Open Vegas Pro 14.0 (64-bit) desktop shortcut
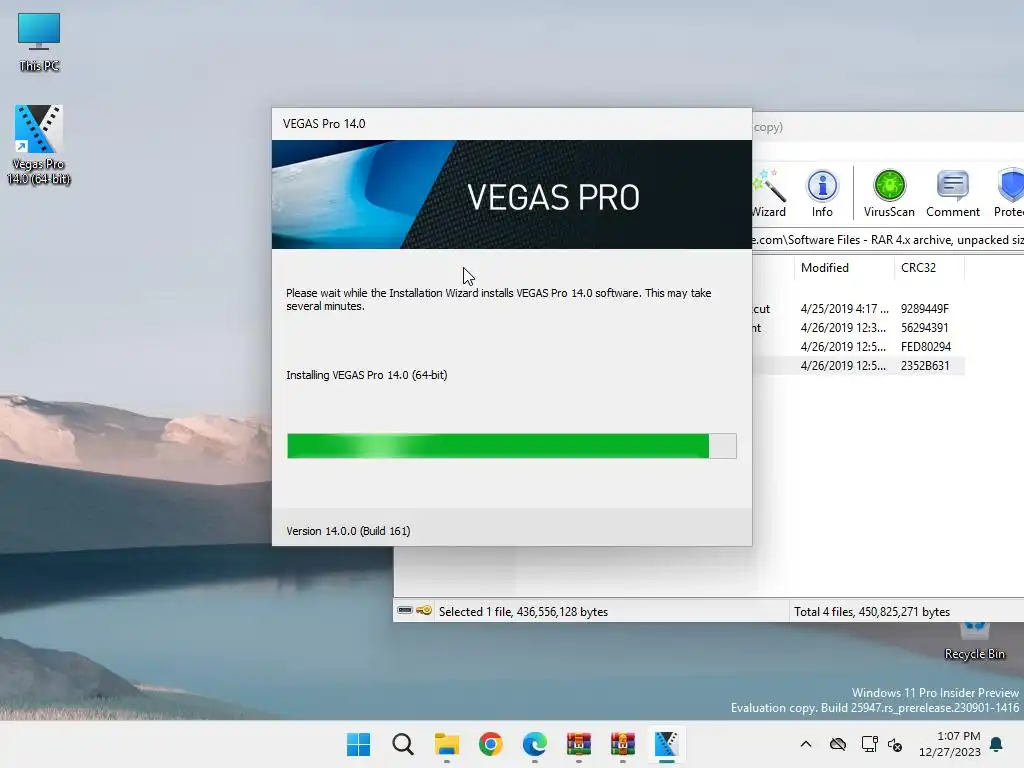The height and width of the screenshot is (768, 1024). 39,144
